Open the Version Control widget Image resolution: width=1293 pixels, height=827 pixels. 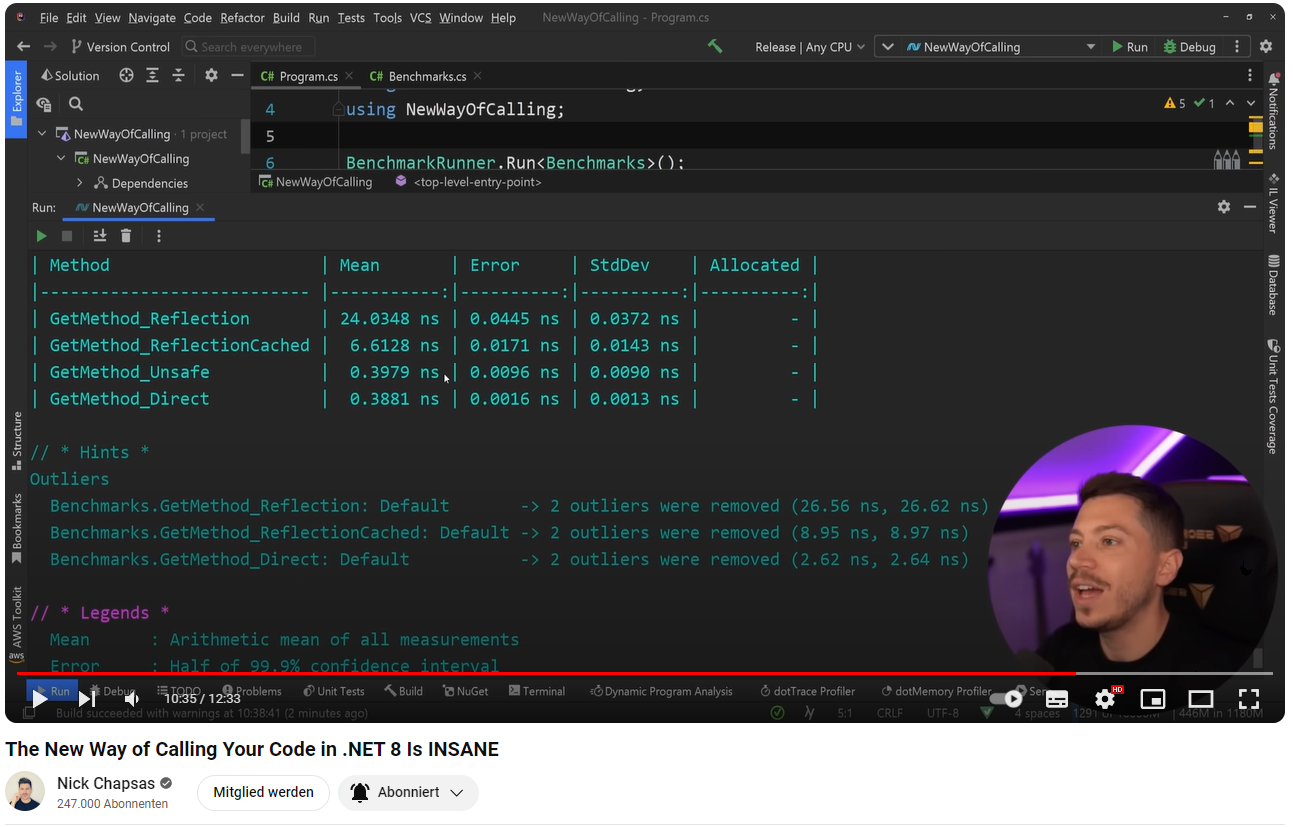click(x=120, y=47)
